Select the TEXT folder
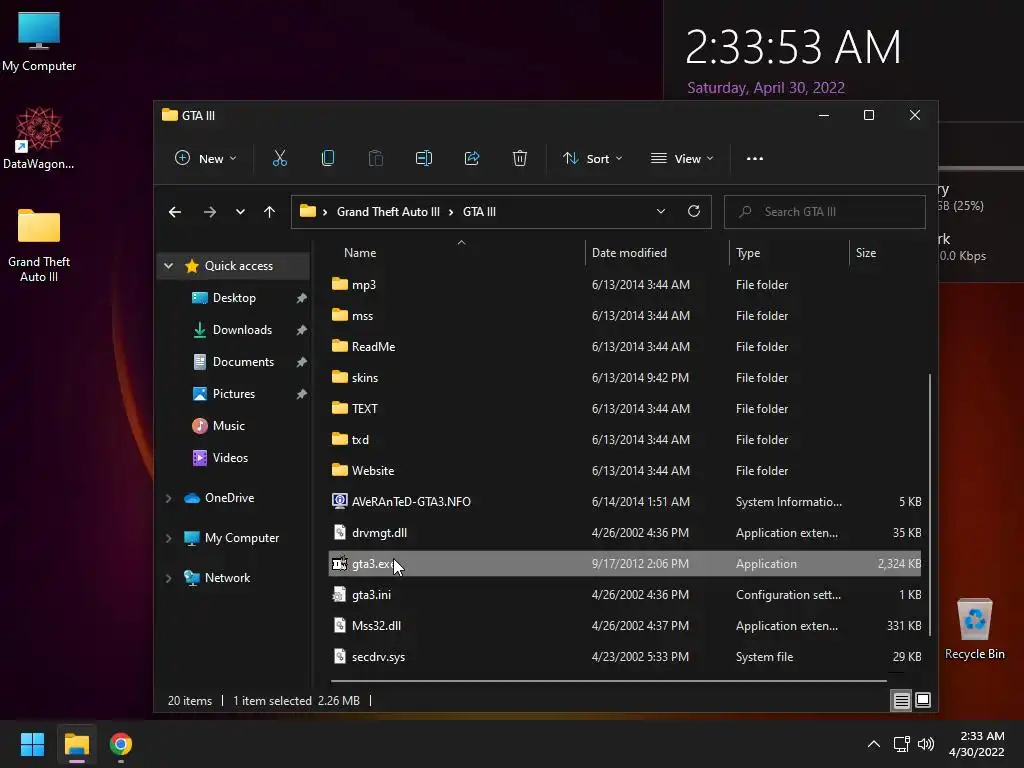 click(624, 409)
